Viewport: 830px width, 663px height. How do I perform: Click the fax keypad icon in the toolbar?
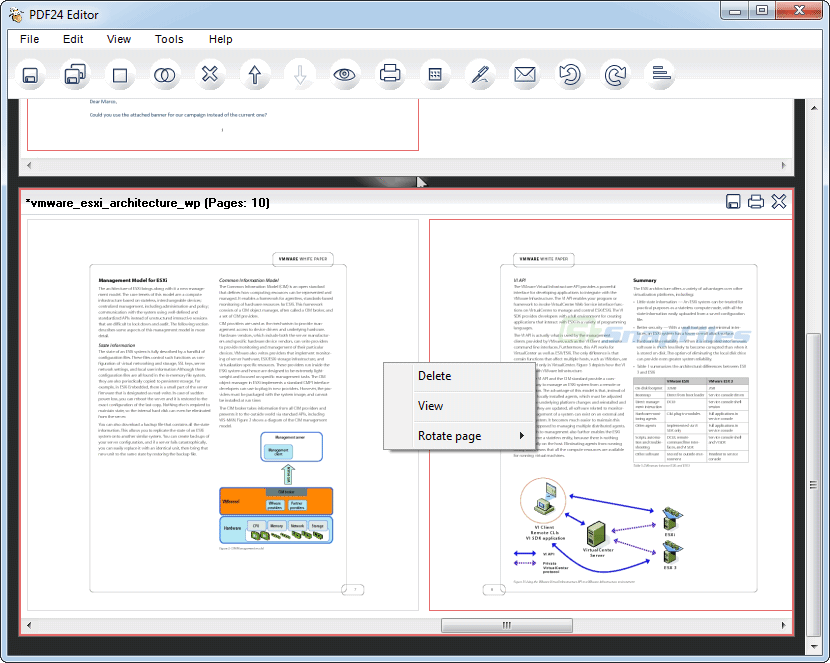coord(435,75)
